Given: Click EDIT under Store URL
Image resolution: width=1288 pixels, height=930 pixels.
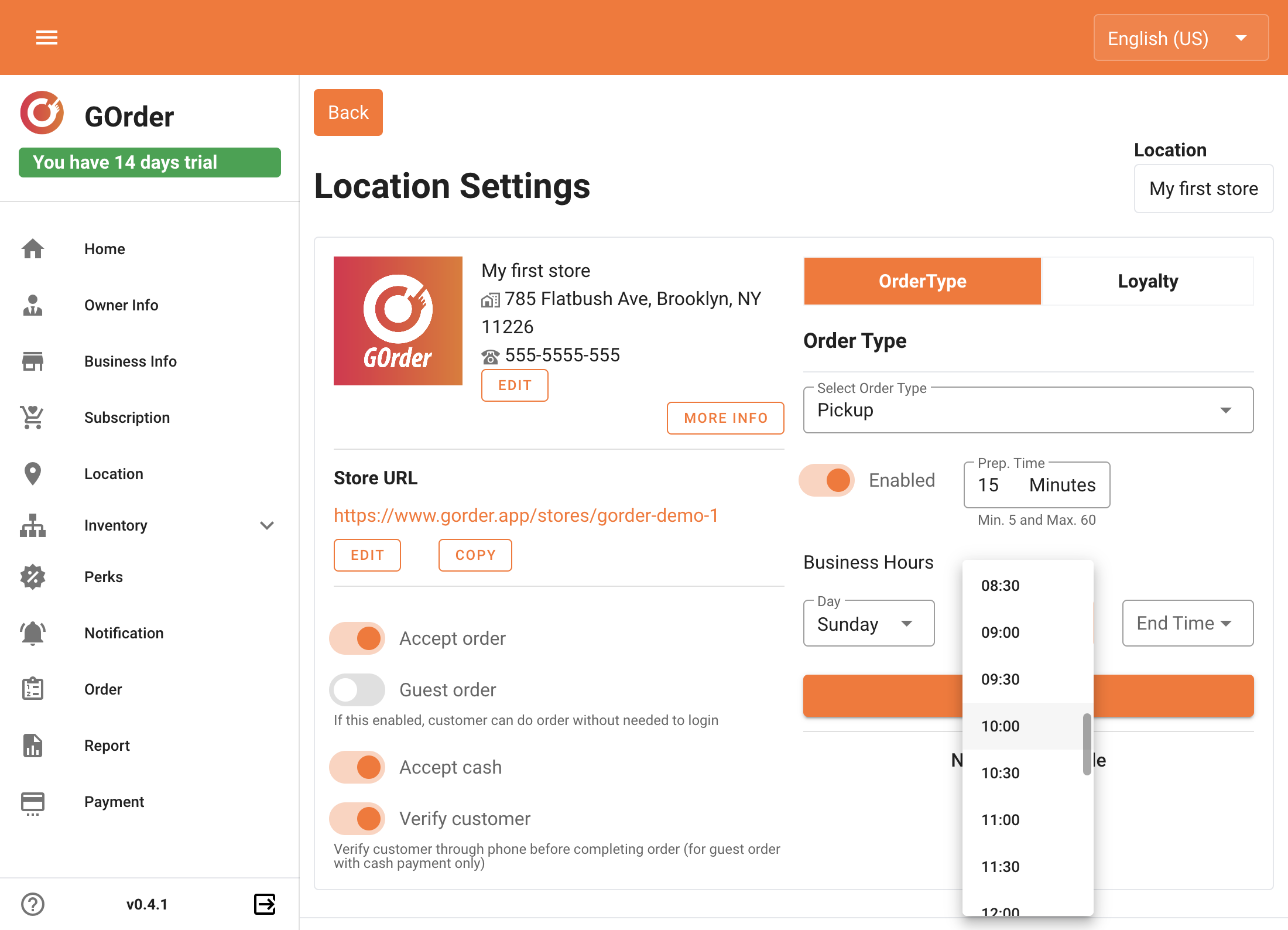Looking at the screenshot, I should pyautogui.click(x=367, y=555).
